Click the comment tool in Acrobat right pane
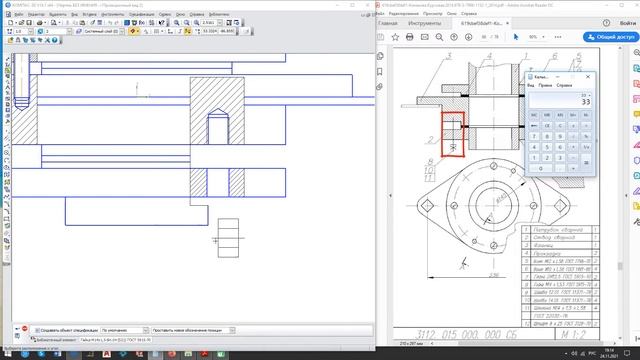The image size is (640, 360). pos(636,114)
